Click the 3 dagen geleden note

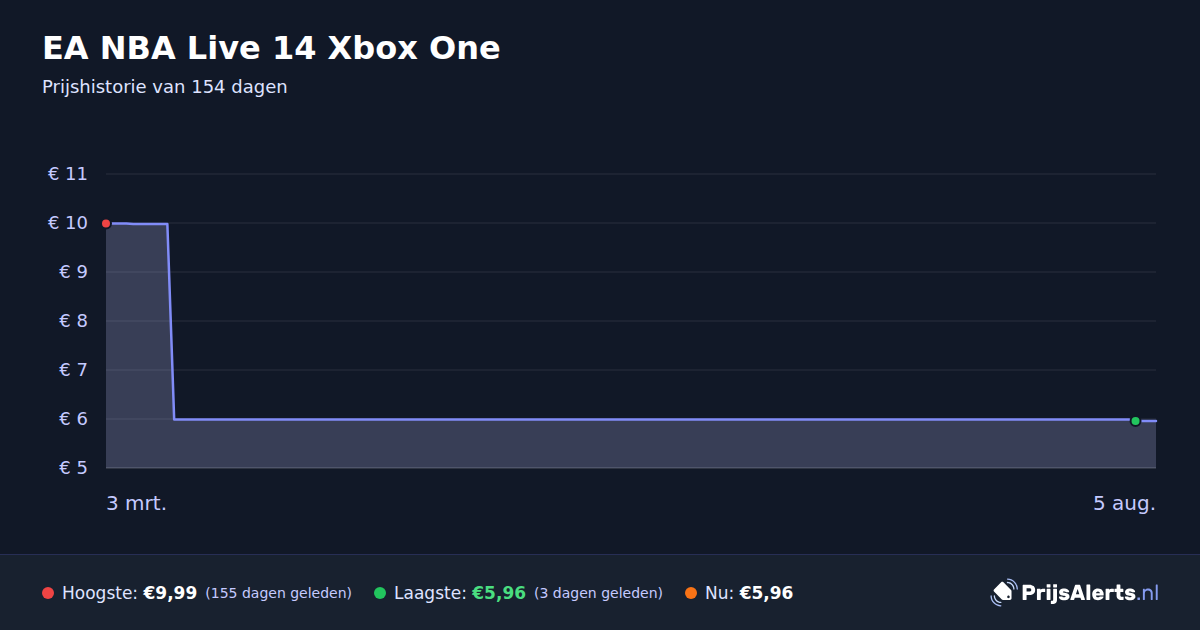tap(599, 593)
